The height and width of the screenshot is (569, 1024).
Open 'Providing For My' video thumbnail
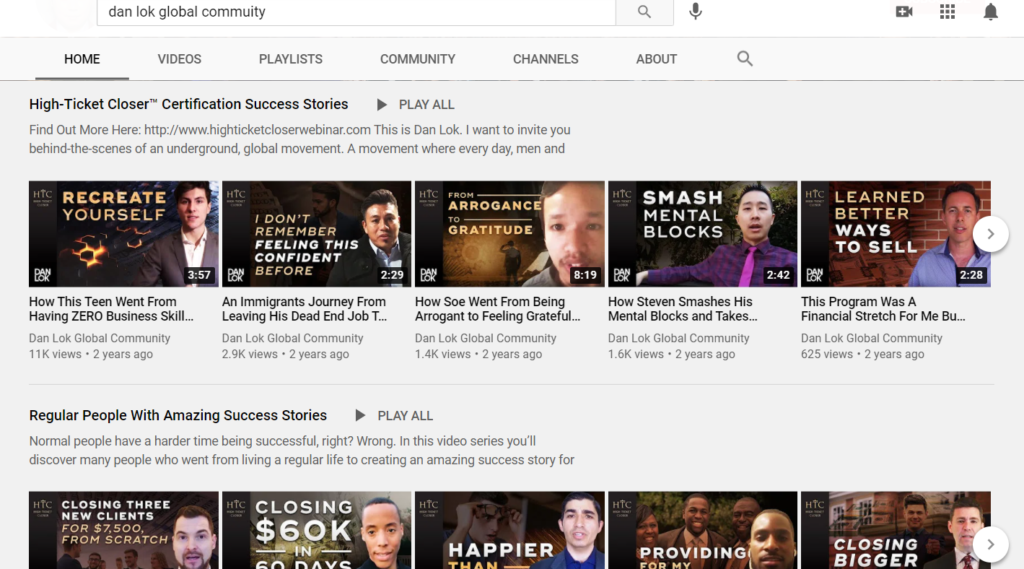703,530
